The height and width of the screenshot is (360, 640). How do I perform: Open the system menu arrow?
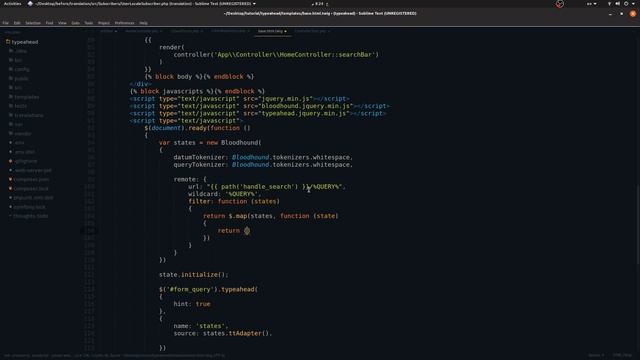tap(633, 3)
